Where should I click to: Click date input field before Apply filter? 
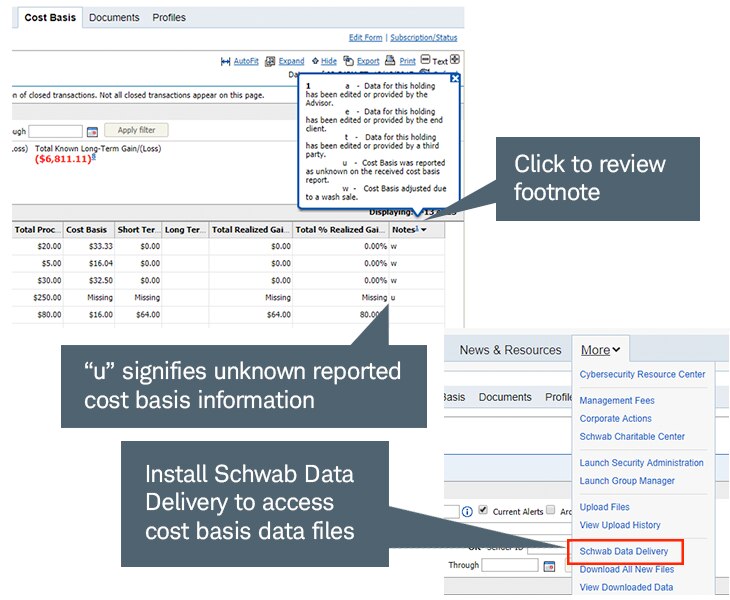[55, 132]
